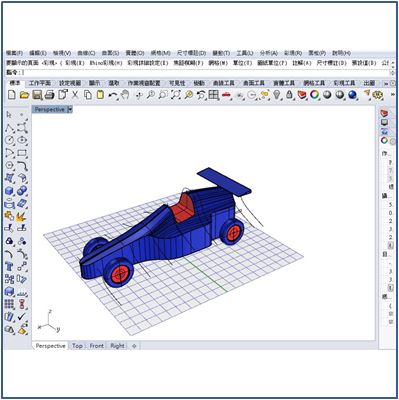Select the arrow pointer tool in sidebar
This screenshot has width=399, height=400.
[x=9, y=115]
